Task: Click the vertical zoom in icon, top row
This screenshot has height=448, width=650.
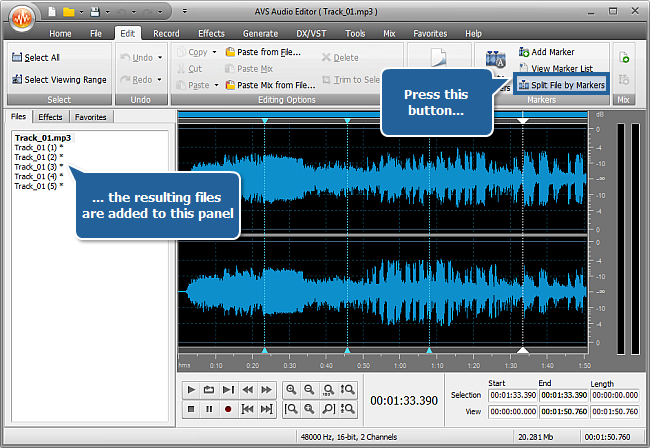Action: (x=347, y=390)
